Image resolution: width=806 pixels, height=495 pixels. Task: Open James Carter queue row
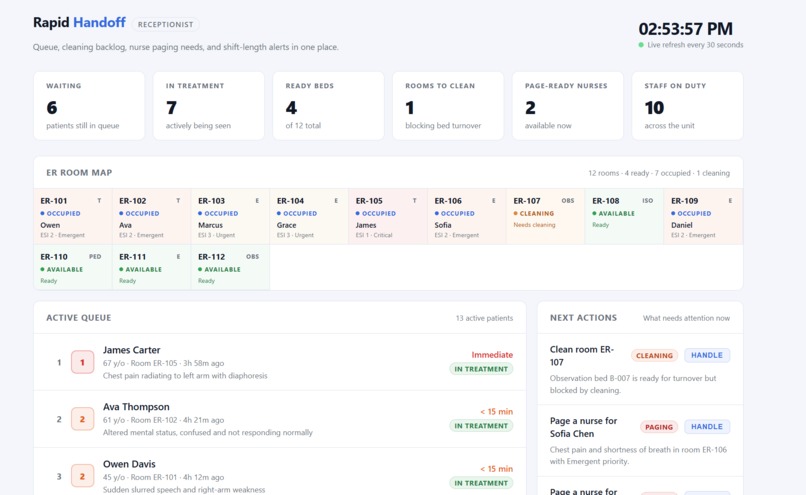[x=280, y=362]
